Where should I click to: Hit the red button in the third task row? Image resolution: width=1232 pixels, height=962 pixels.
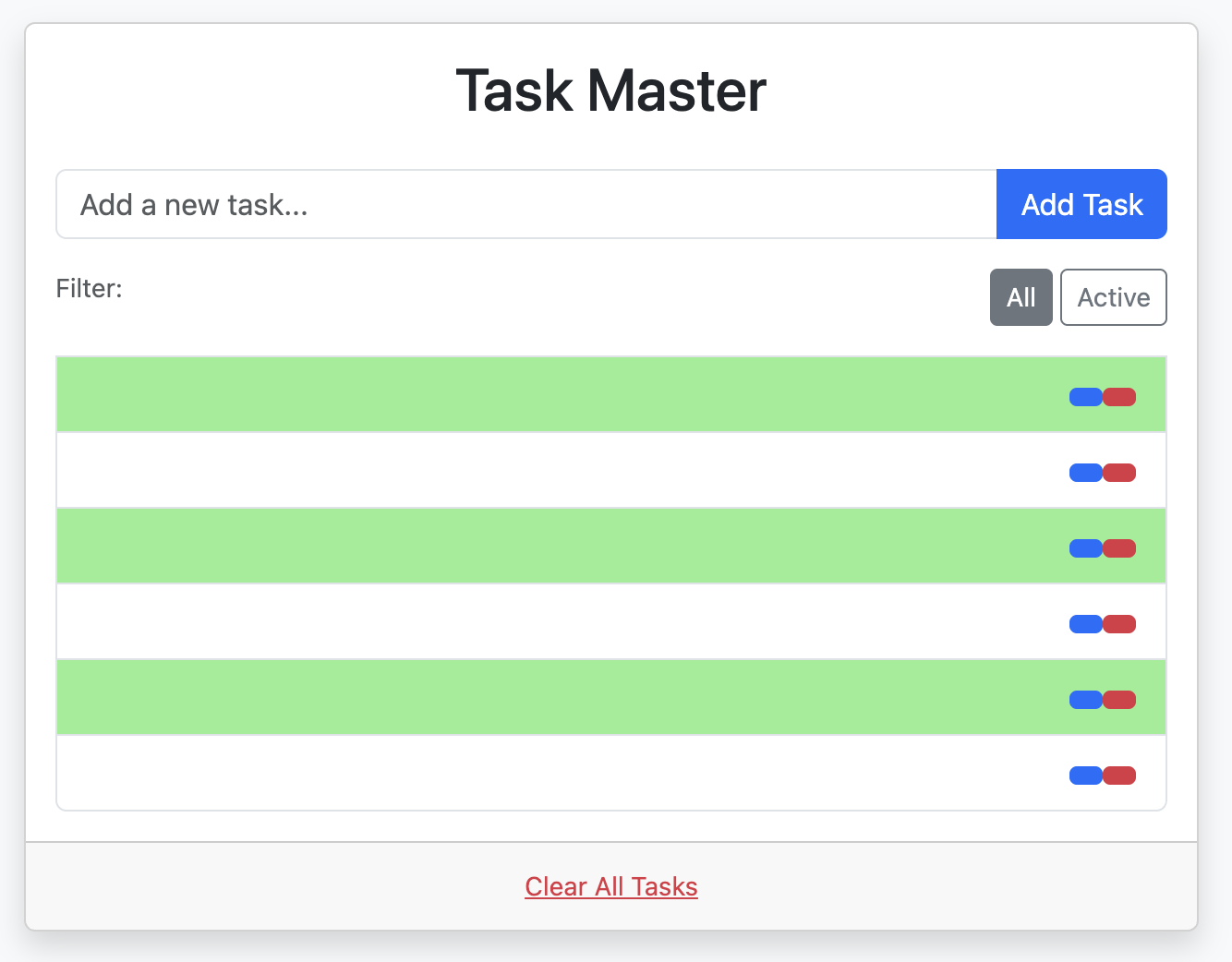[1119, 548]
